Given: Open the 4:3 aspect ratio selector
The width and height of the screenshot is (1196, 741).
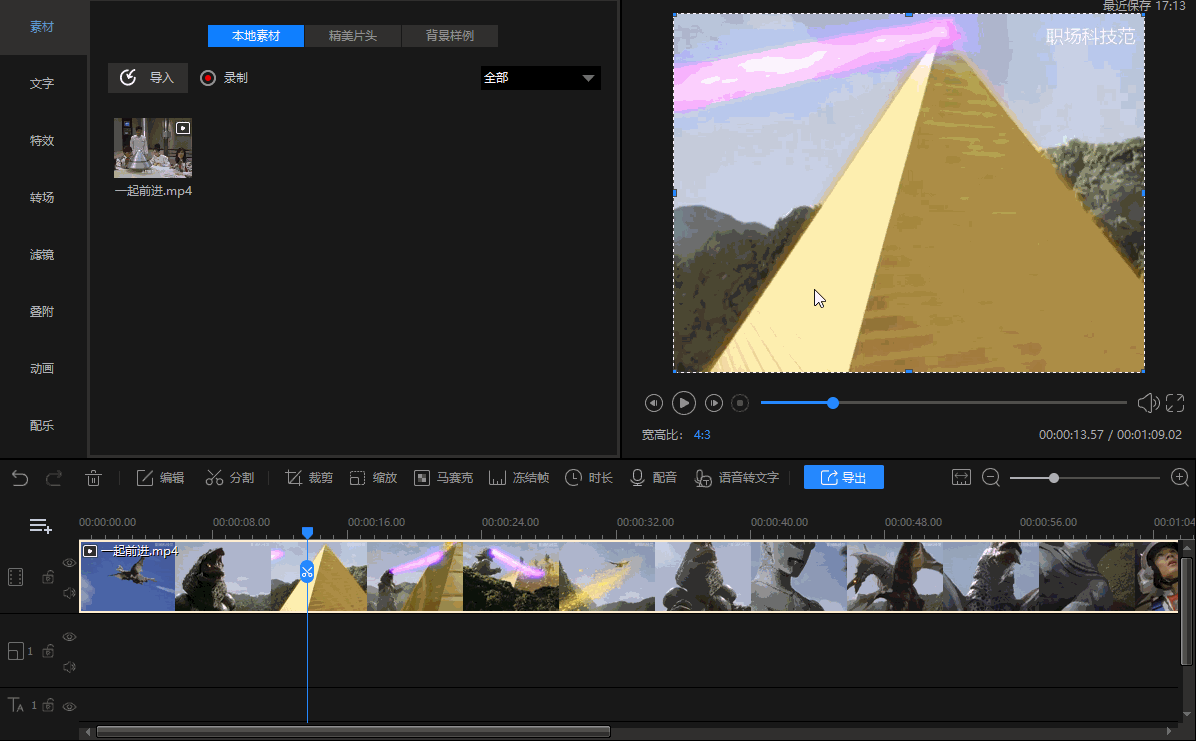Looking at the screenshot, I should coord(702,435).
